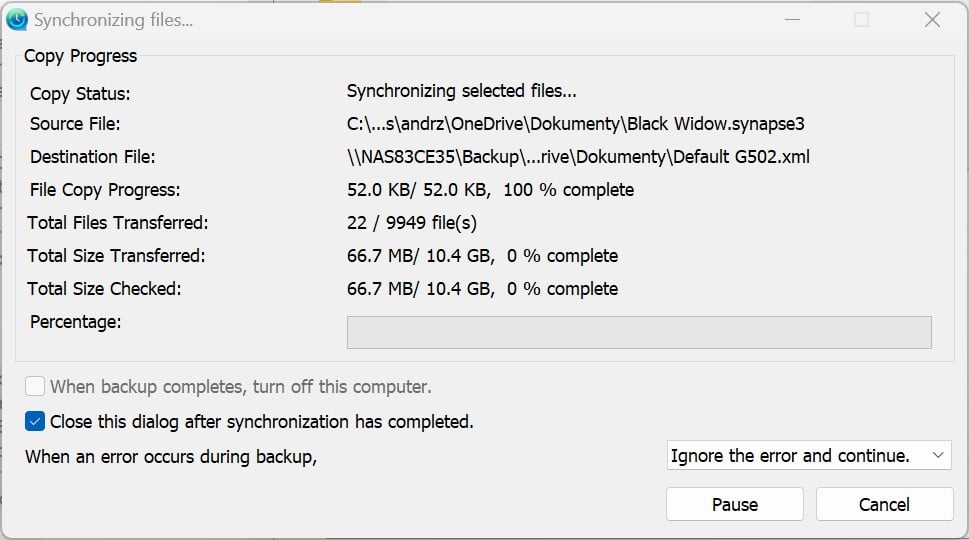Click the Source File path text
Image resolution: width=969 pixels, height=540 pixels.
[x=575, y=124]
